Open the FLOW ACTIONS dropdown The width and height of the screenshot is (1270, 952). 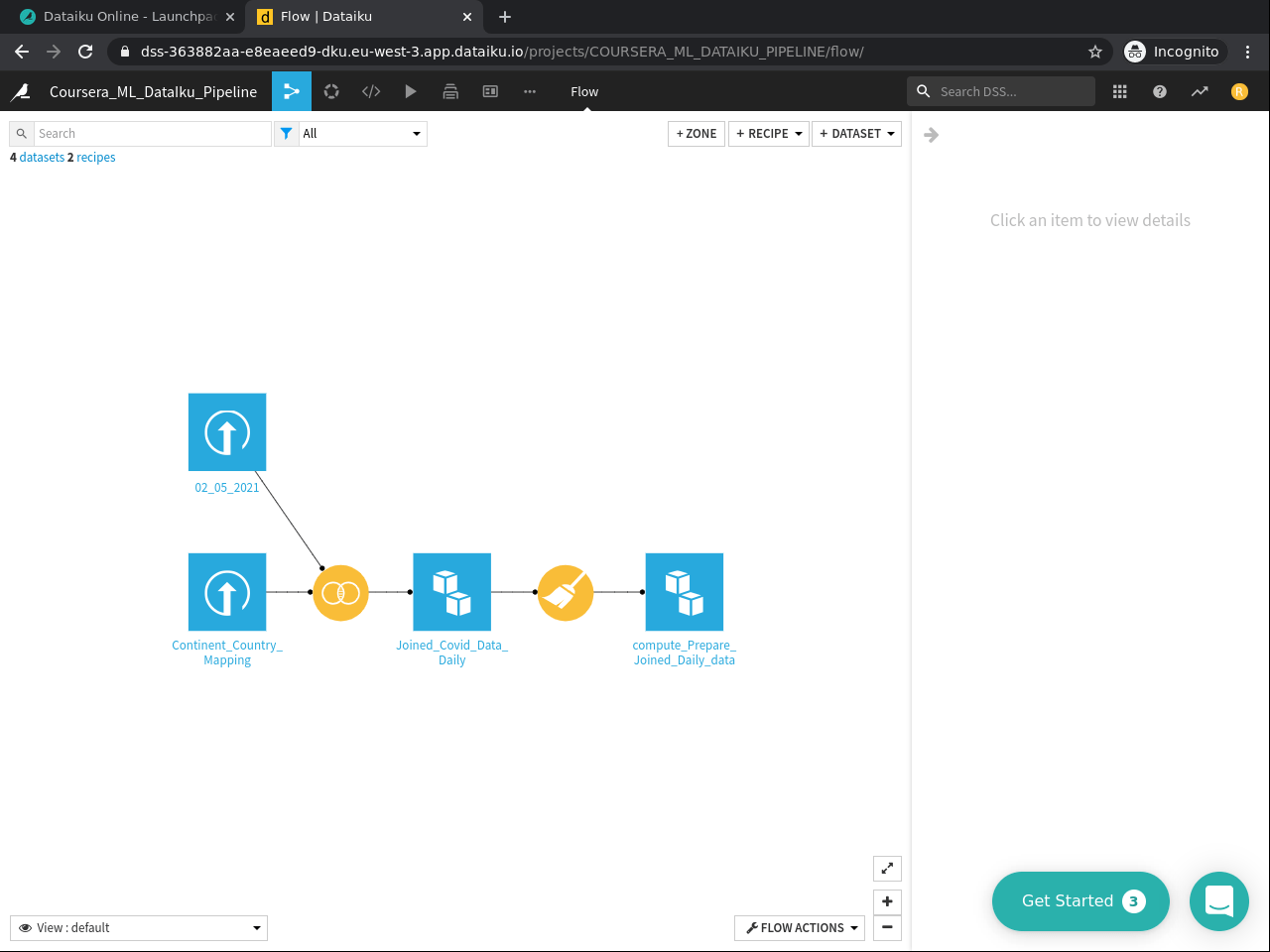799,927
